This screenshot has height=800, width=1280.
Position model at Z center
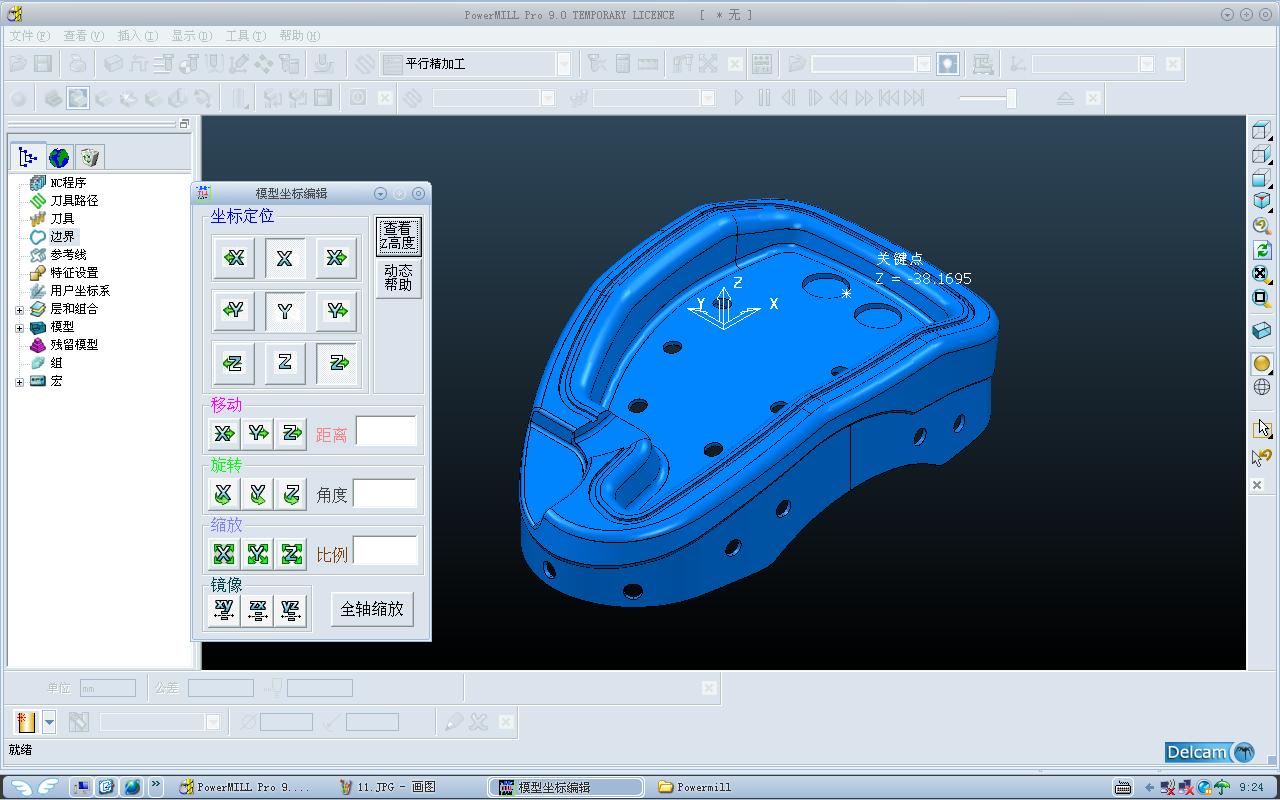285,363
